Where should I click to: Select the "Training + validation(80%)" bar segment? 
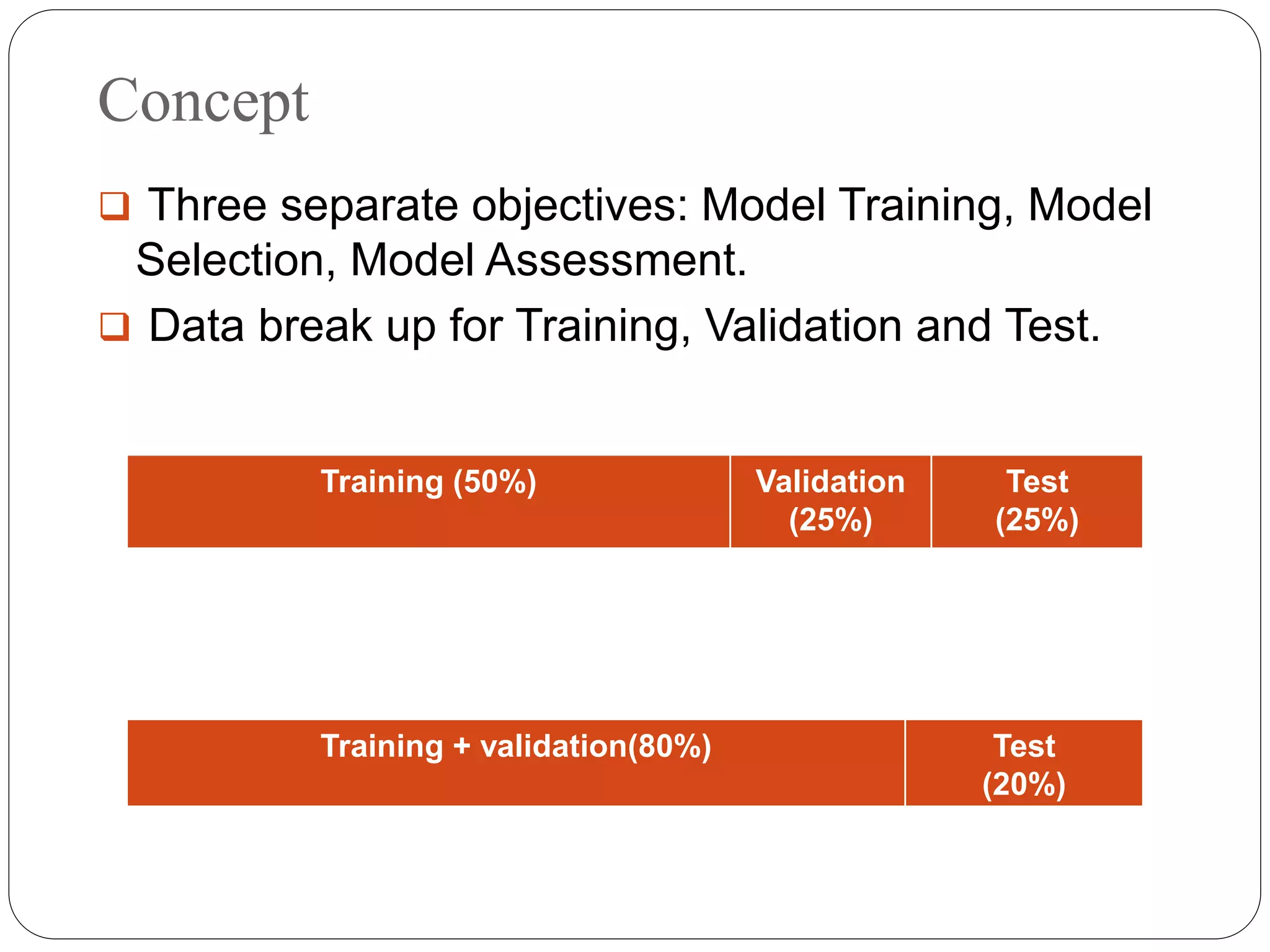click(x=515, y=762)
